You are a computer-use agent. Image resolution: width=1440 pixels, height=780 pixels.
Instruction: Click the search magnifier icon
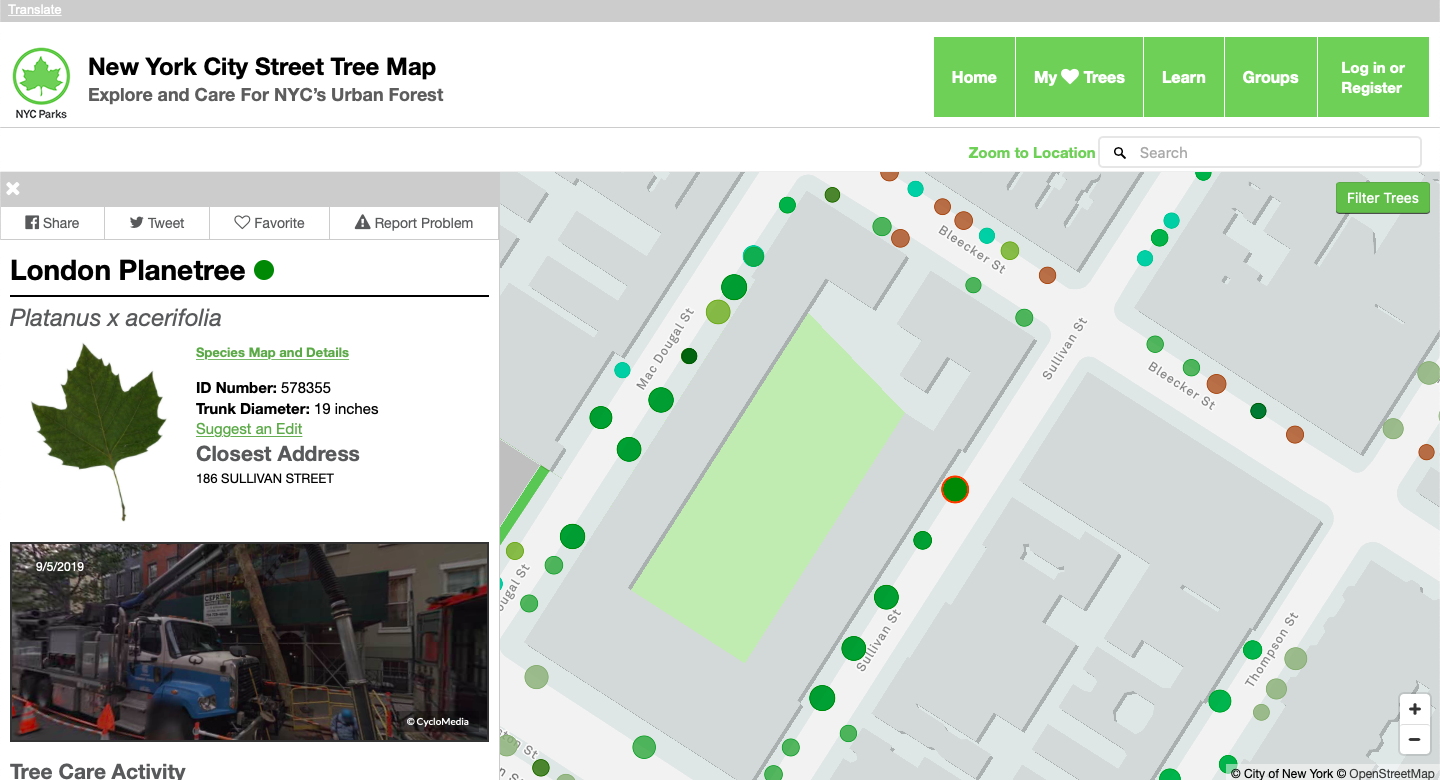[1120, 153]
